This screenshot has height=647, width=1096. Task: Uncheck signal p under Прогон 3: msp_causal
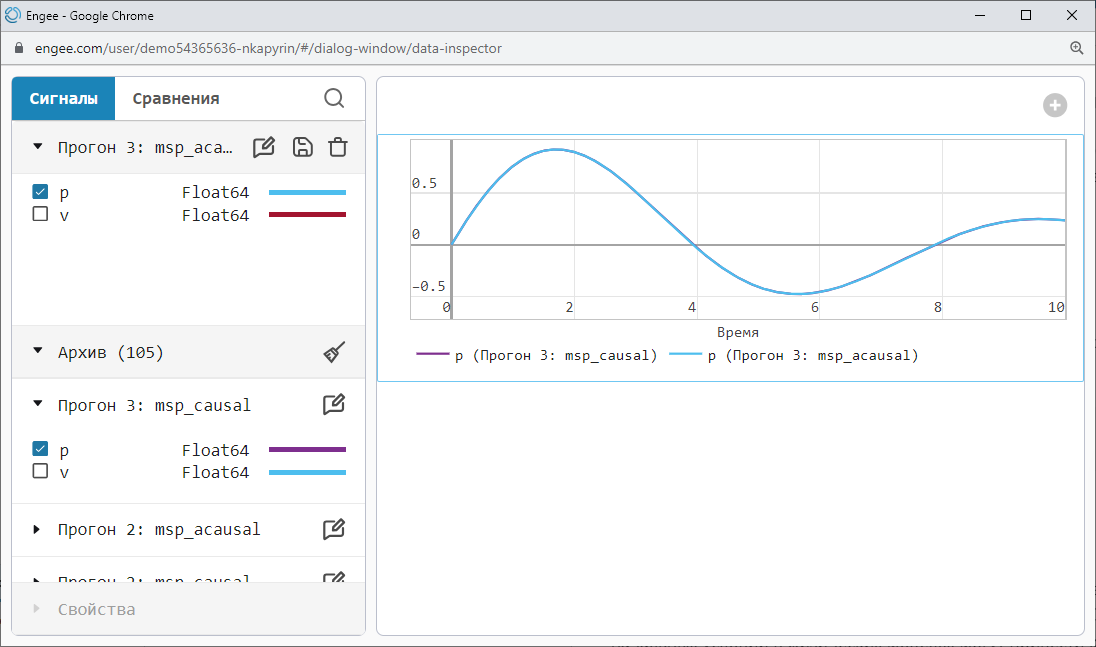point(40,449)
